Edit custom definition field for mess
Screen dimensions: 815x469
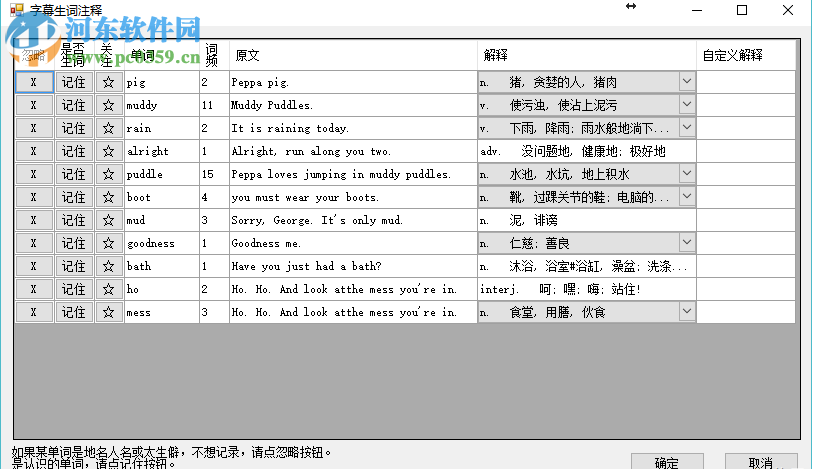[746, 312]
